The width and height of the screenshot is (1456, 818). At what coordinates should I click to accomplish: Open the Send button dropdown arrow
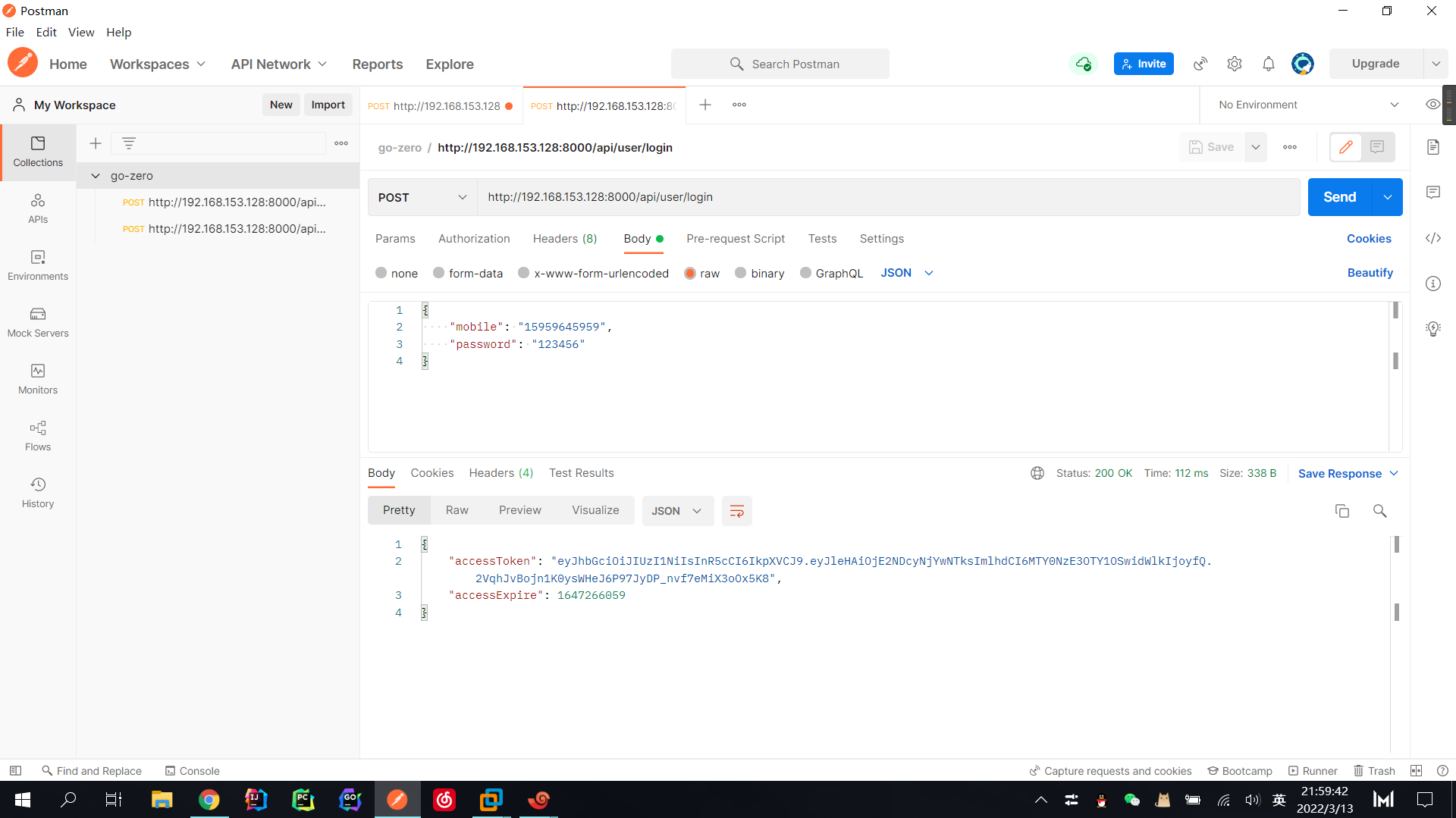tap(1387, 197)
